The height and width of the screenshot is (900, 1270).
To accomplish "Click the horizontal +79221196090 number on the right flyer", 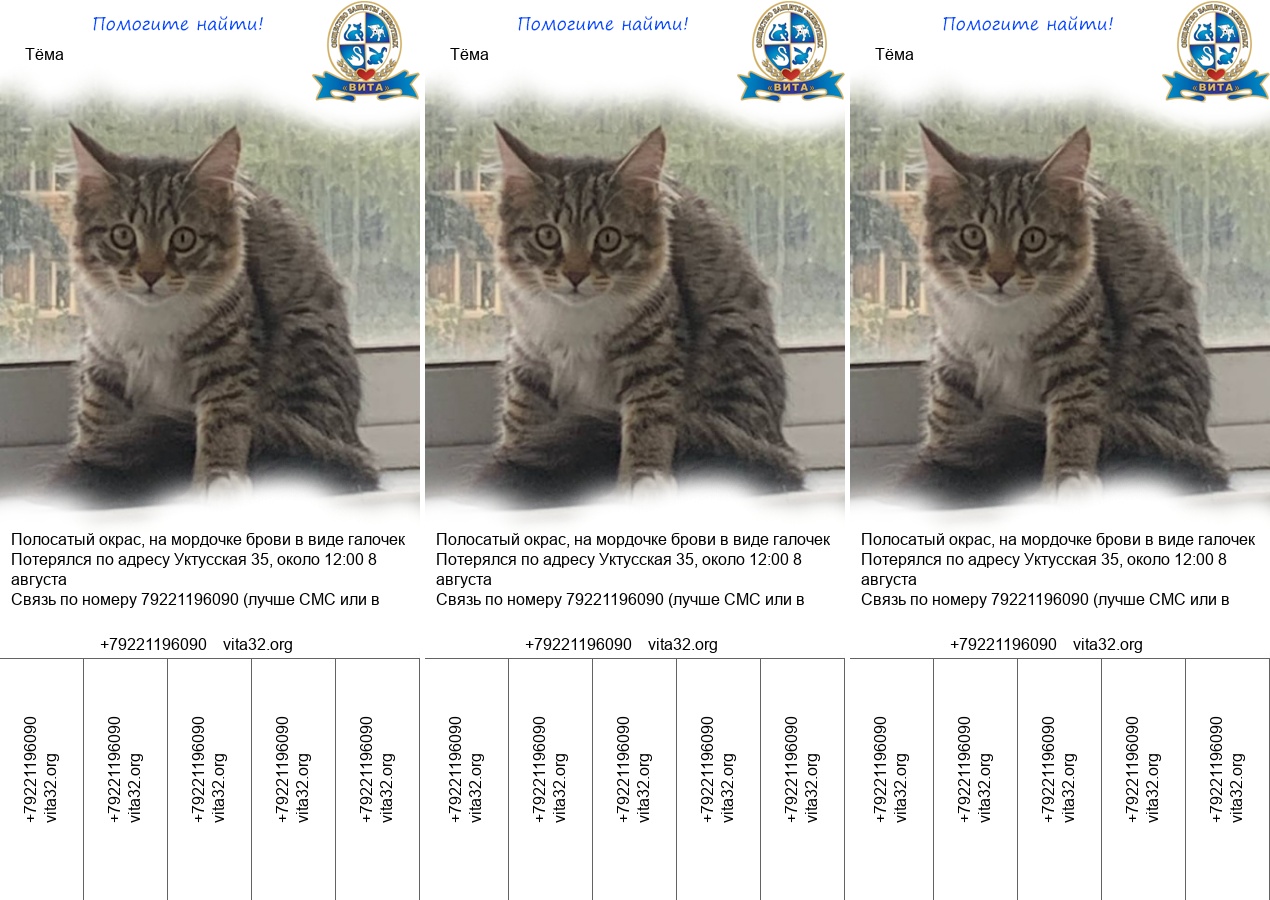I will tap(1003, 645).
